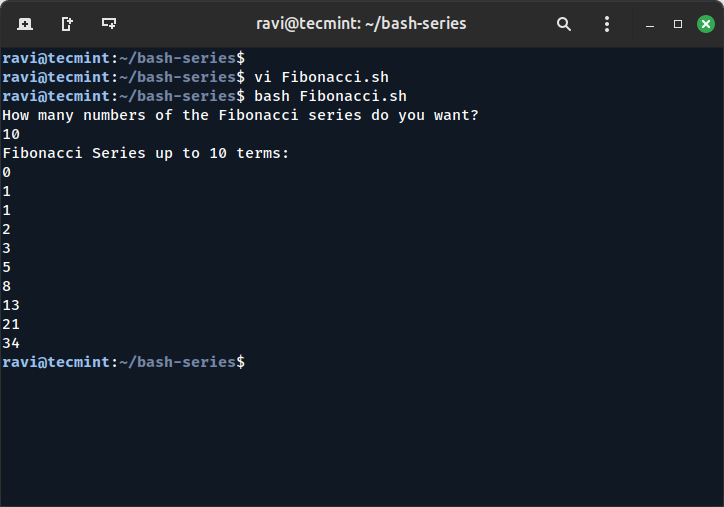Click the second title bar icon with plus

(67, 23)
